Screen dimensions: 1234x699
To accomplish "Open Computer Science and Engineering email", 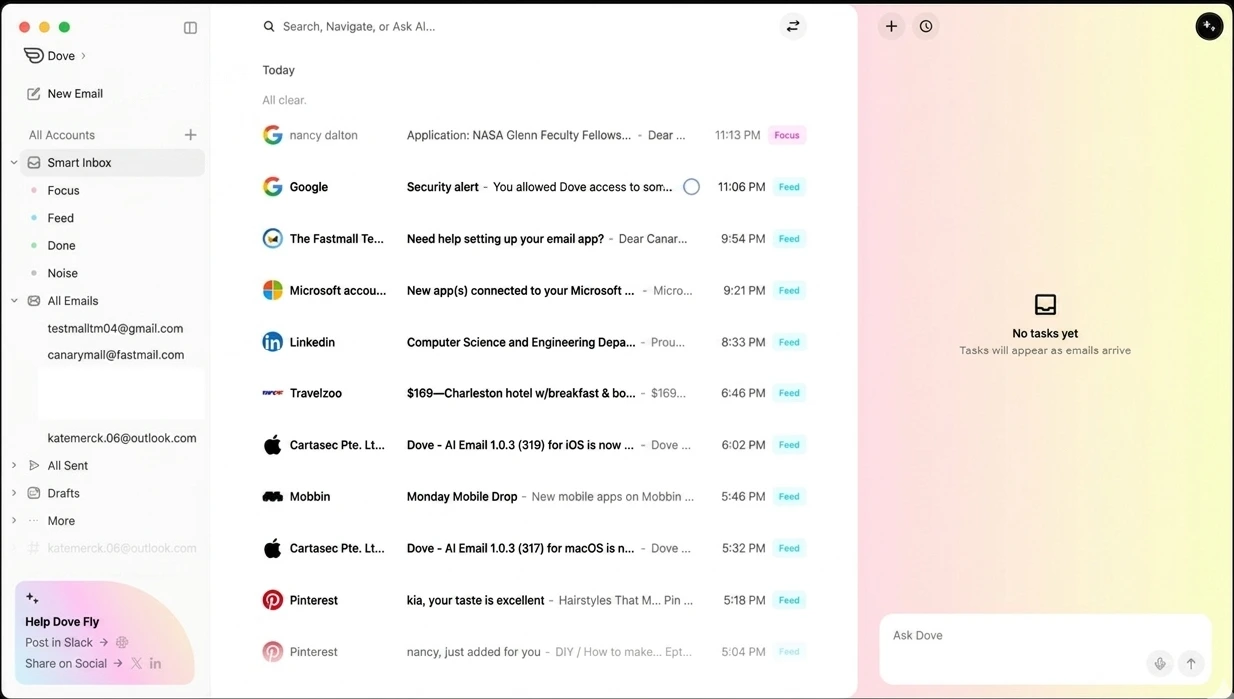I will point(534,342).
